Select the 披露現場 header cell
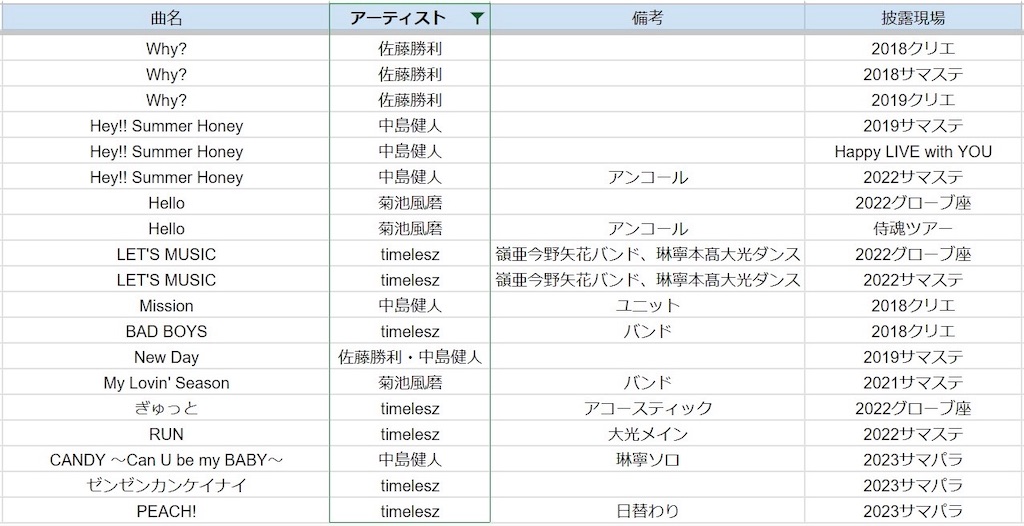 pos(913,18)
